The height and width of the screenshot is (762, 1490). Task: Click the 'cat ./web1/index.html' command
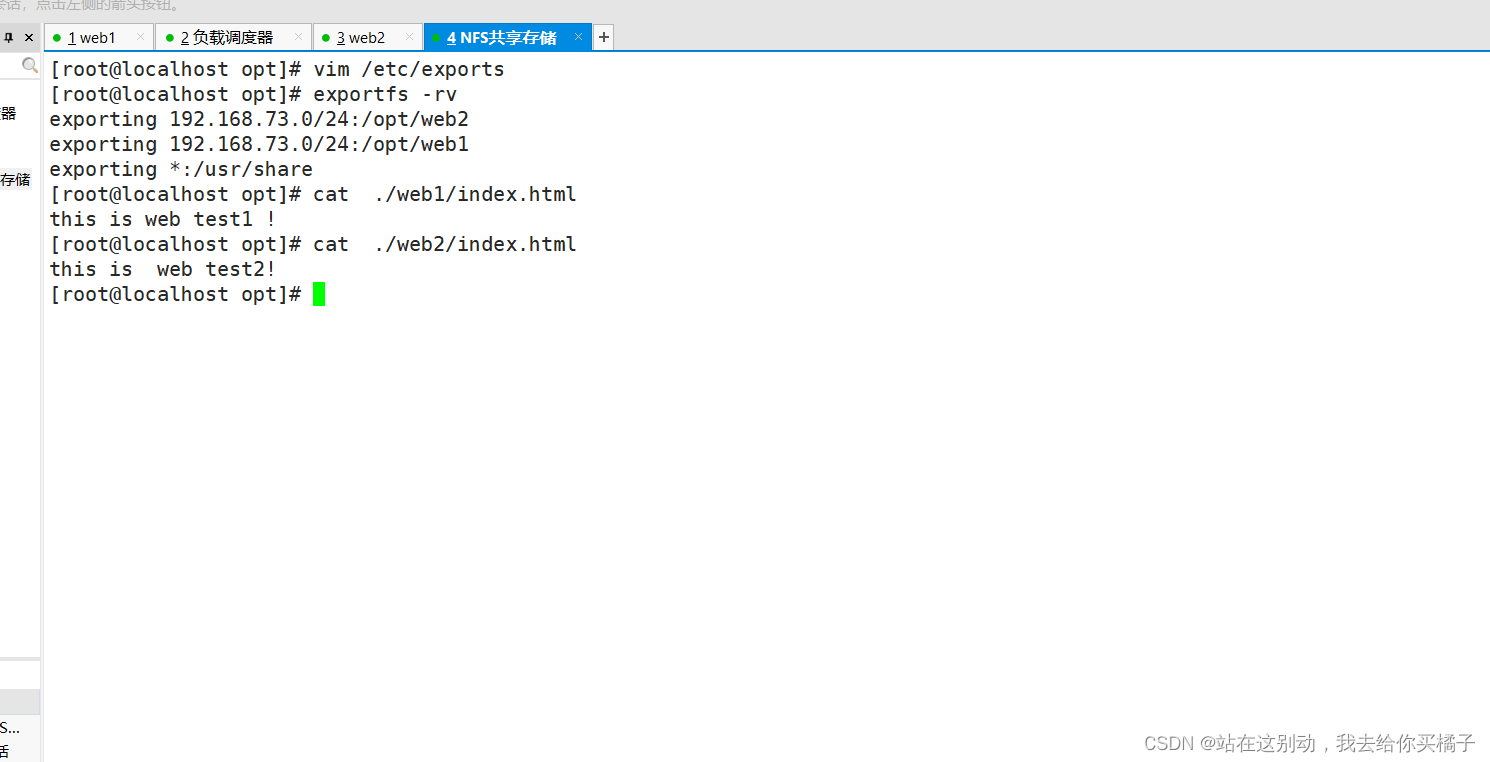(445, 194)
